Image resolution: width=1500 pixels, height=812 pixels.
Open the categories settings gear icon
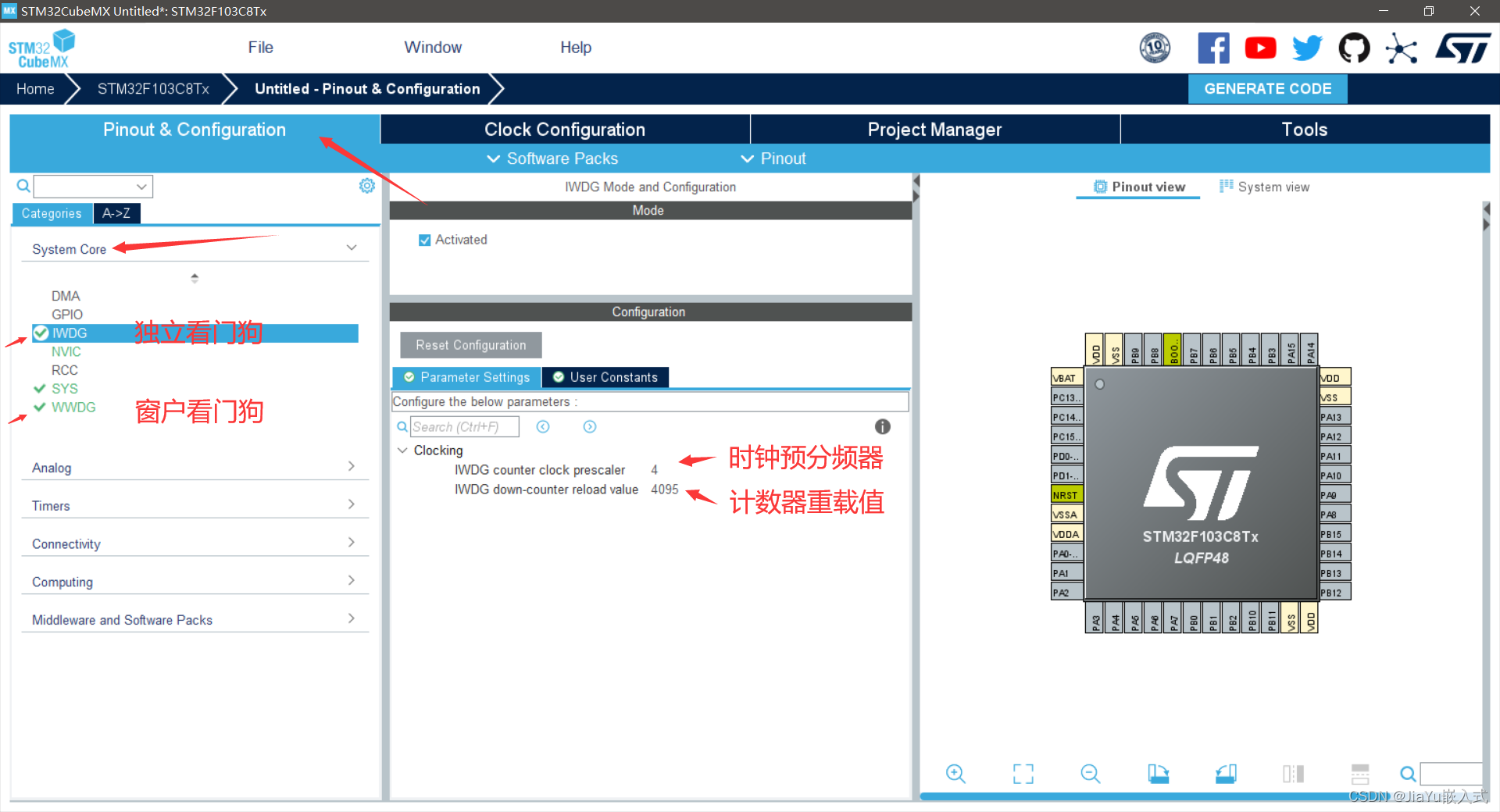tap(366, 186)
